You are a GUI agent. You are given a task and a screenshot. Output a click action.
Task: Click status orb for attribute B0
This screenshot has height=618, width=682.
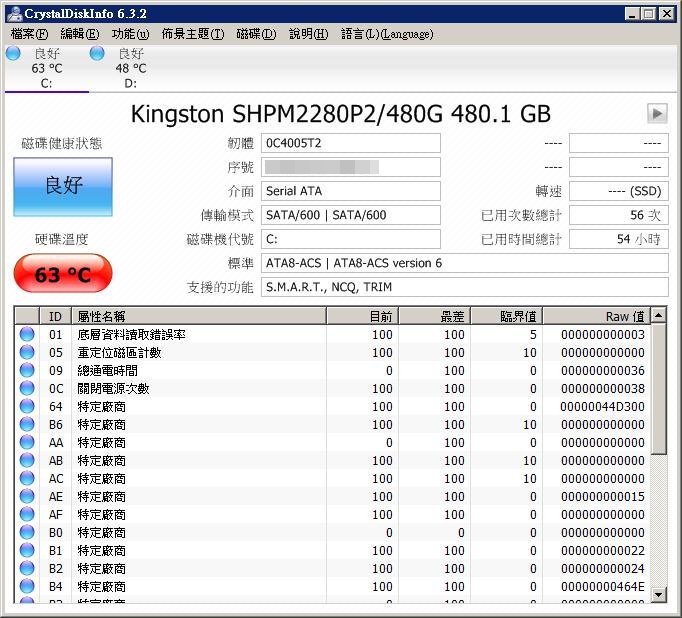tap(27, 532)
